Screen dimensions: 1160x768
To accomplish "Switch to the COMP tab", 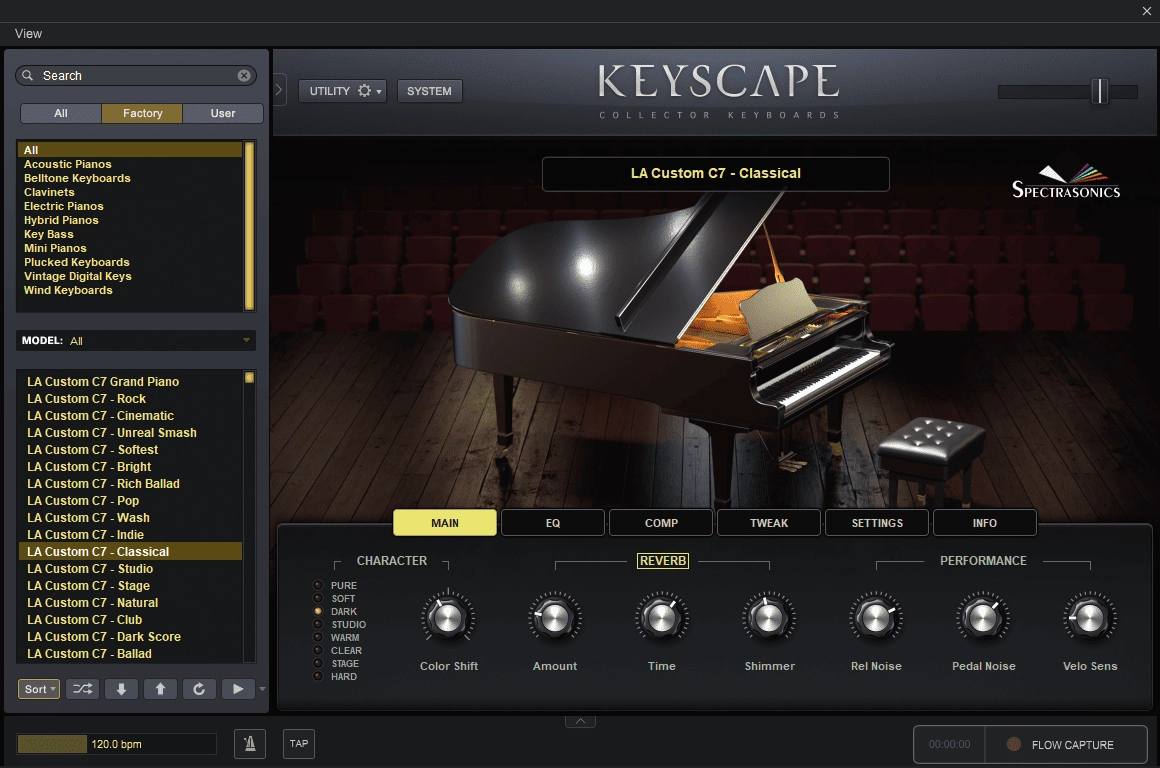I will 661,522.
